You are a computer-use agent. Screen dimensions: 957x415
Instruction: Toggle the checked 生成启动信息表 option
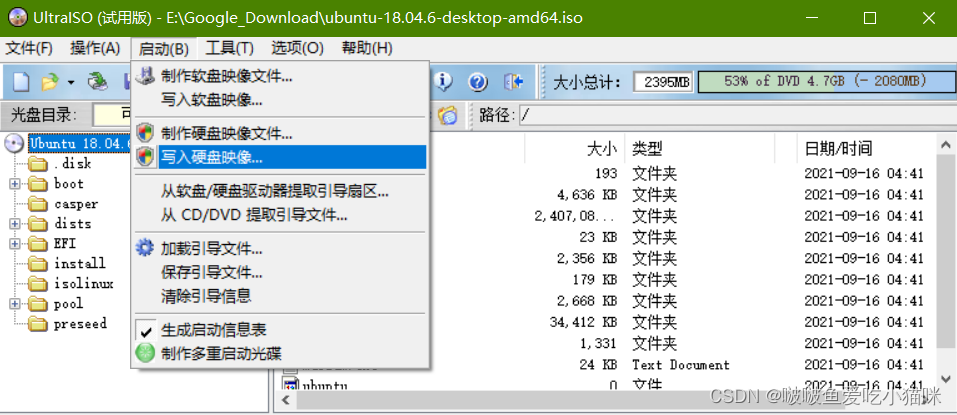280,330
